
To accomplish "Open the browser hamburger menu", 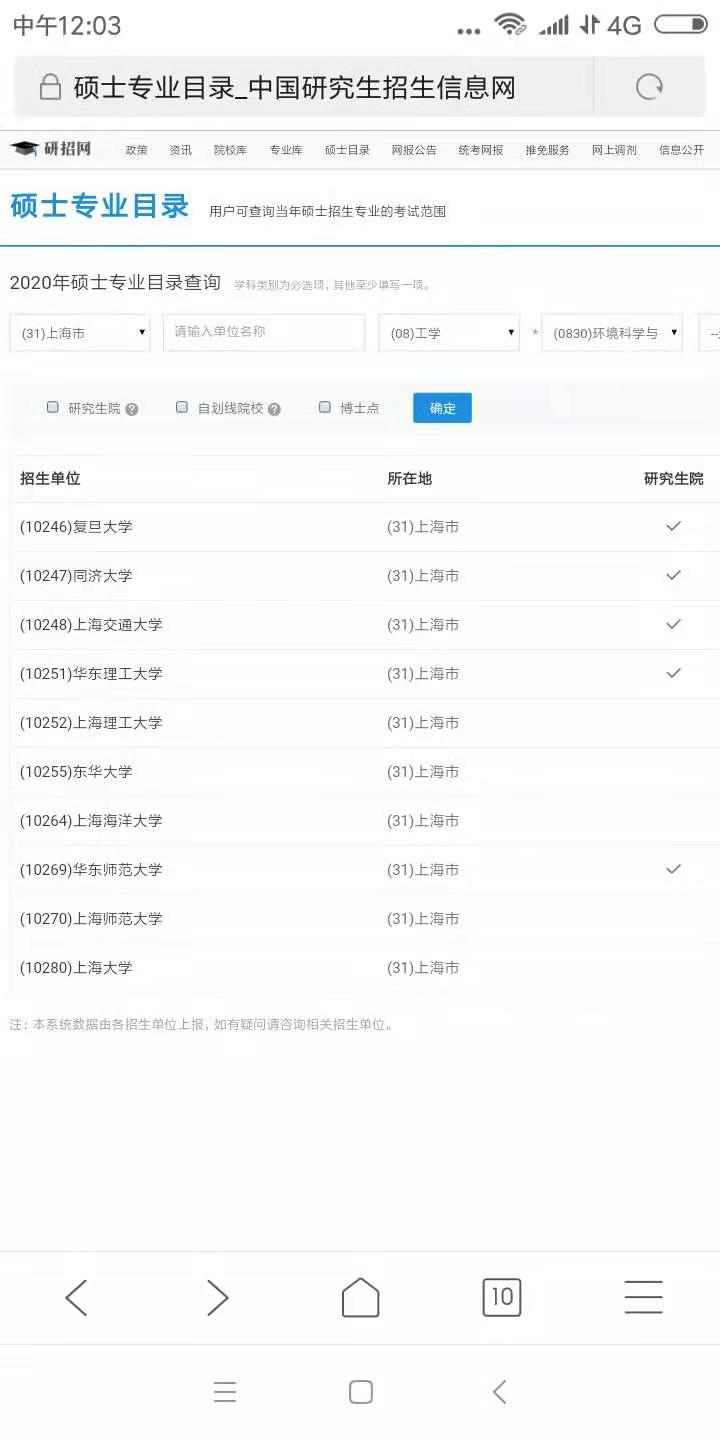I will point(644,1297).
